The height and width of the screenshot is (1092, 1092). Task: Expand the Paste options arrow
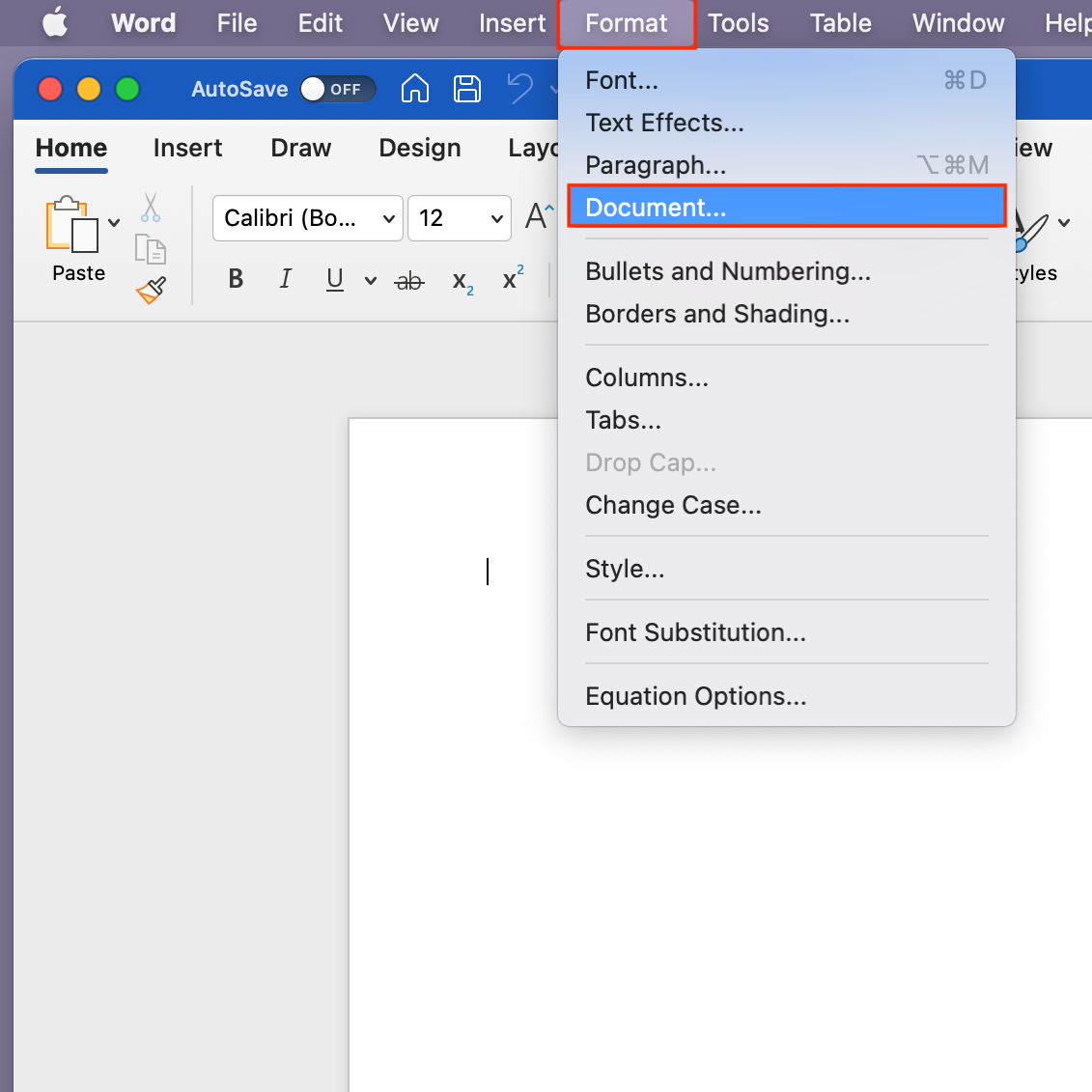[x=114, y=223]
